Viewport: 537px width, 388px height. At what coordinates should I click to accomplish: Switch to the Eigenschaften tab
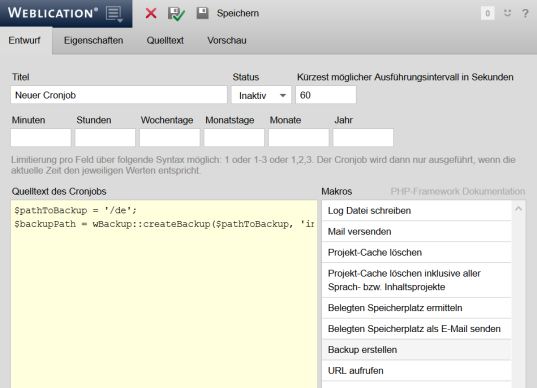coord(93,40)
